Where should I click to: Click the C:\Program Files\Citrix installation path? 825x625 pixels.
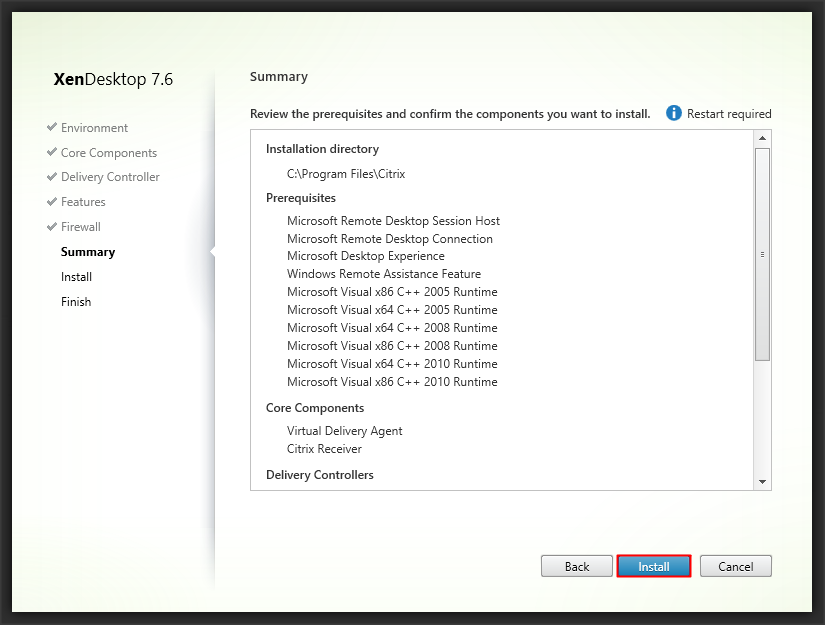pyautogui.click(x=345, y=174)
